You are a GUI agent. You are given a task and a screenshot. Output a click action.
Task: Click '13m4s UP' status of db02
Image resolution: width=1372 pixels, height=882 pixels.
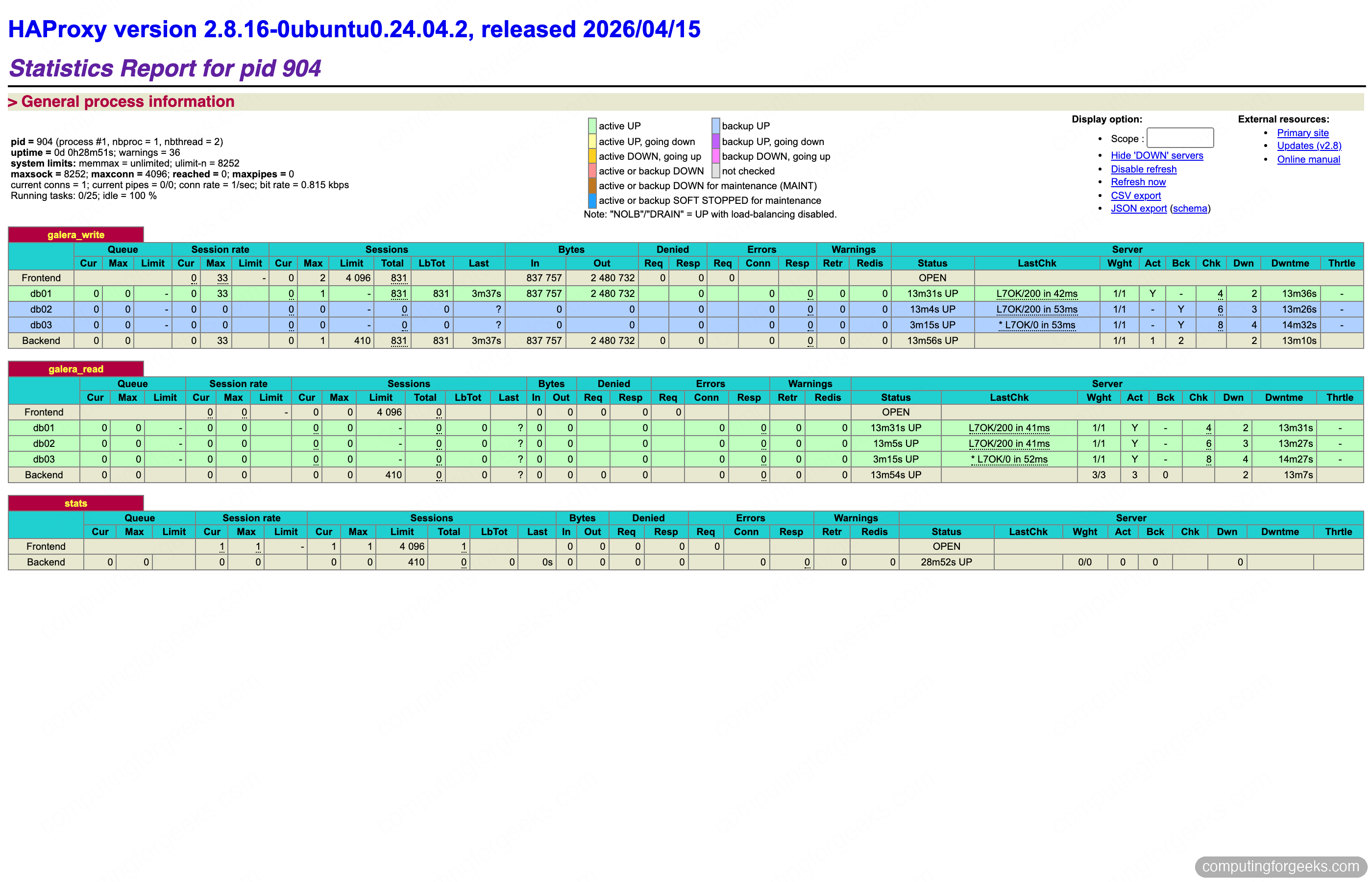(x=932, y=309)
